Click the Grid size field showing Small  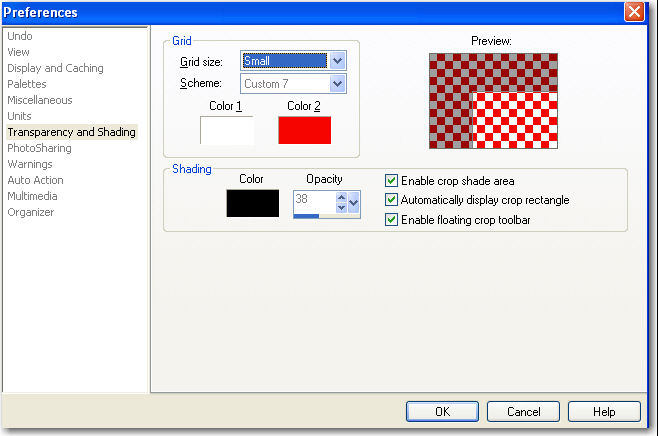click(285, 61)
